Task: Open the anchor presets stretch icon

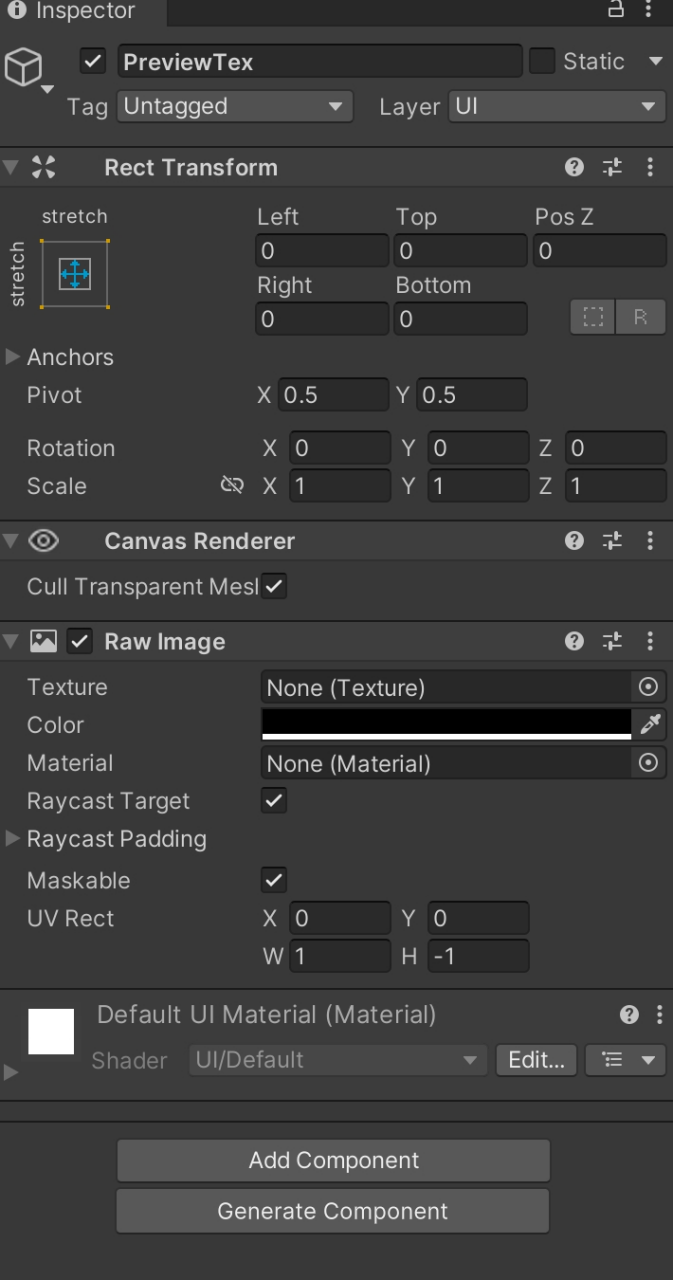Action: tap(75, 274)
